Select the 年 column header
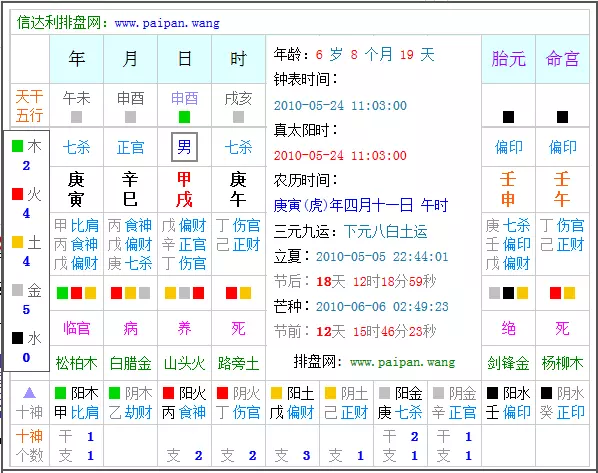Screen dimensions: 598x473 tap(76, 59)
